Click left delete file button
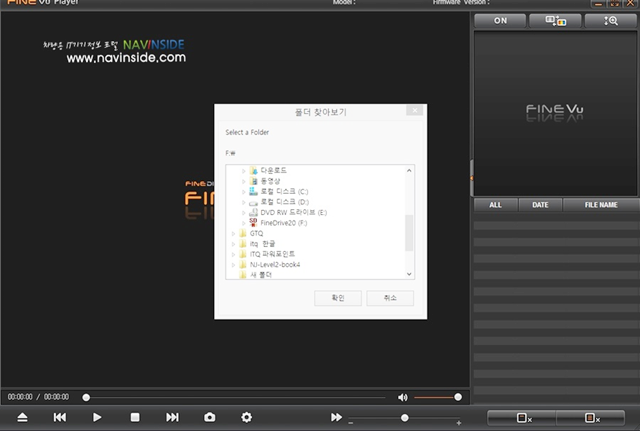640x431 pixels. 522,418
